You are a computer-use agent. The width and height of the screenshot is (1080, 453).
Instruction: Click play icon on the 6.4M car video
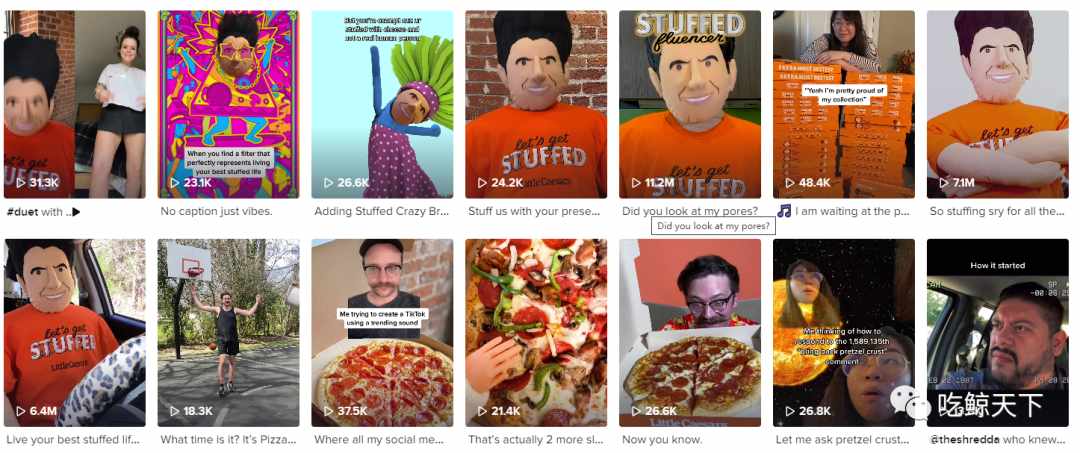point(21,411)
